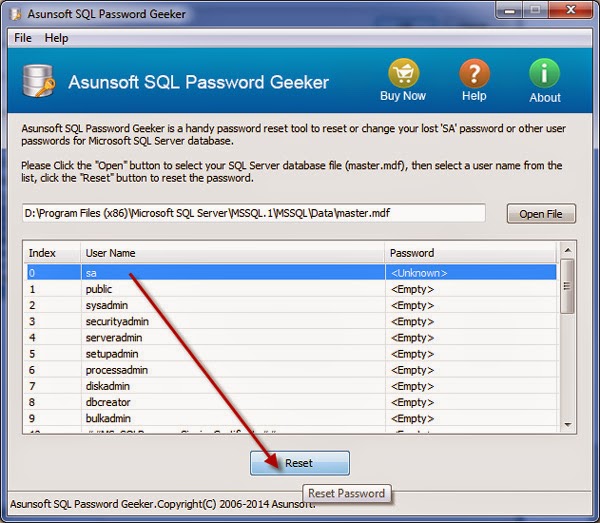Click the <Empty> password cell for dbcreator
600x523 pixels.
coord(471,402)
